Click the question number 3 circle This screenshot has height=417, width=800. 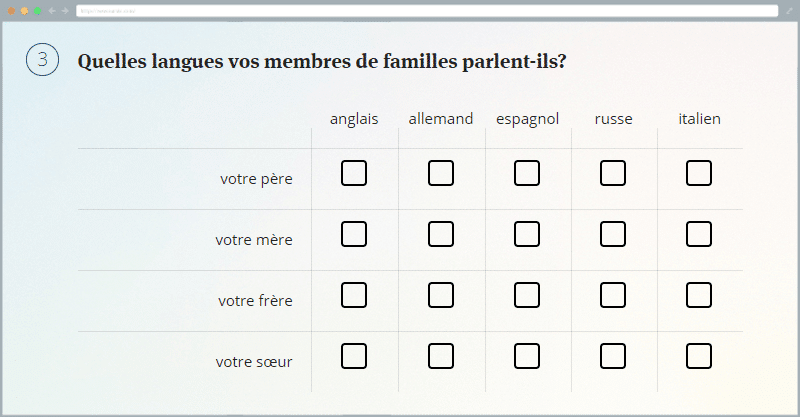(x=42, y=60)
